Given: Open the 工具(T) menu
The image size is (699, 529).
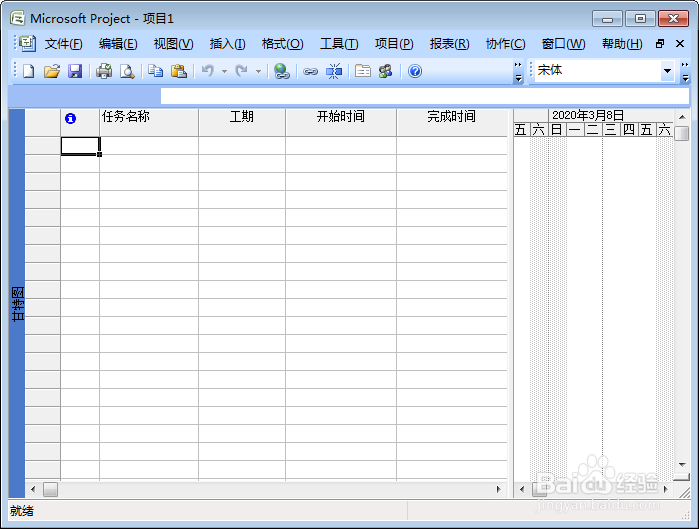Looking at the screenshot, I should [339, 44].
